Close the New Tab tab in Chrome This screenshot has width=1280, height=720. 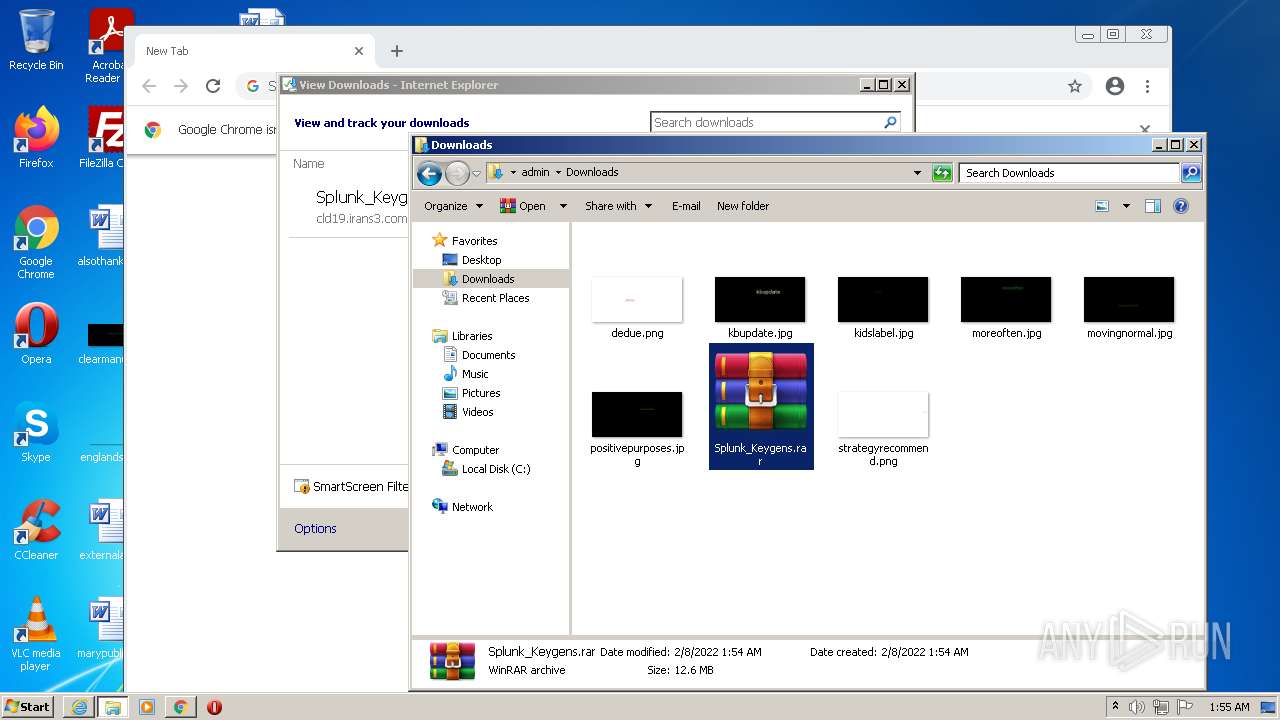tap(359, 51)
